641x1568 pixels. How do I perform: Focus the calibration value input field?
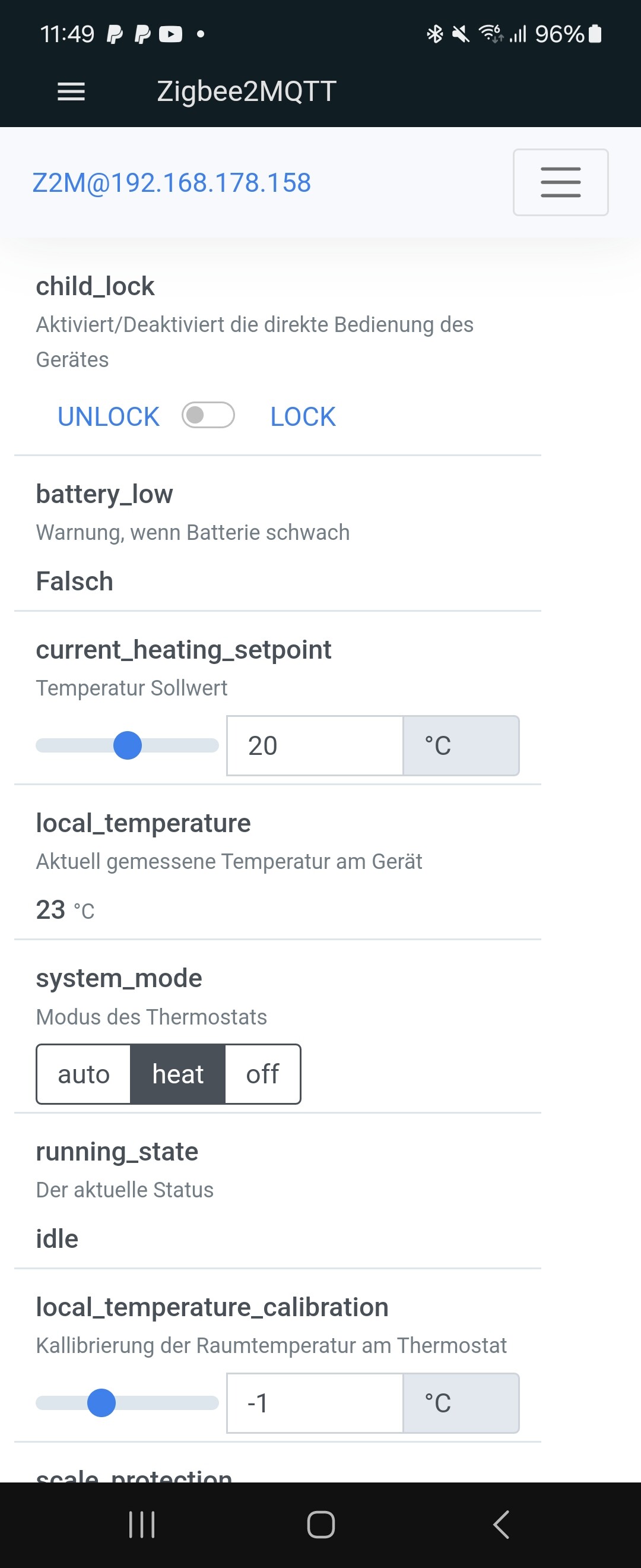pyautogui.click(x=315, y=1403)
